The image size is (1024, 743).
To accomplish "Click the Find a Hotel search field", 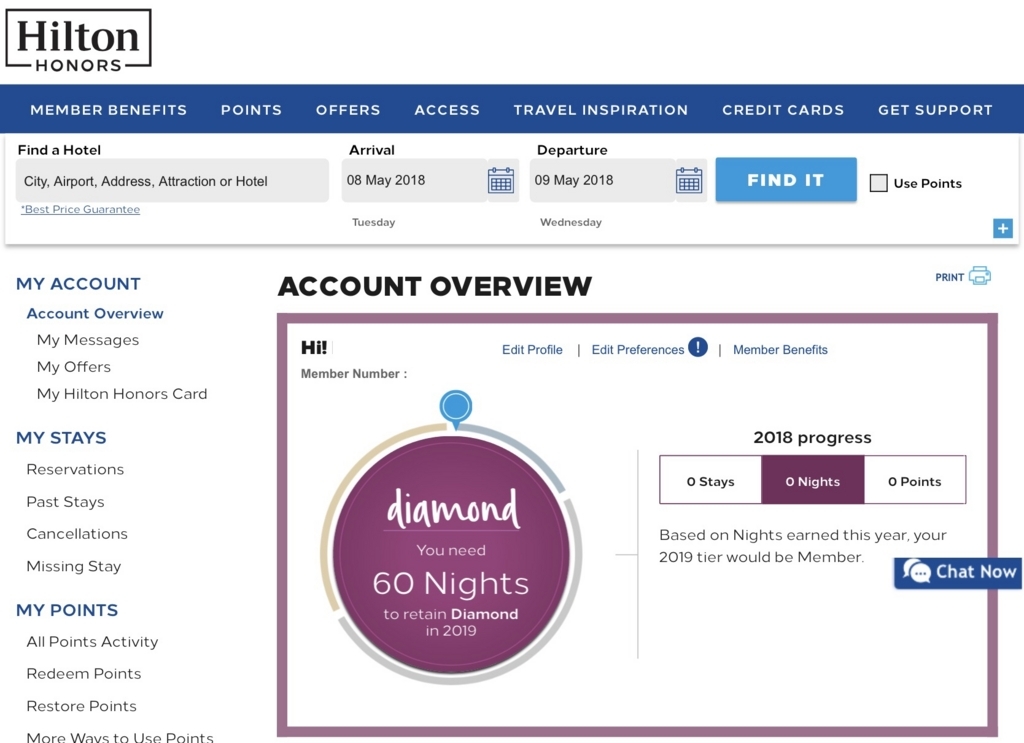I will coord(172,181).
